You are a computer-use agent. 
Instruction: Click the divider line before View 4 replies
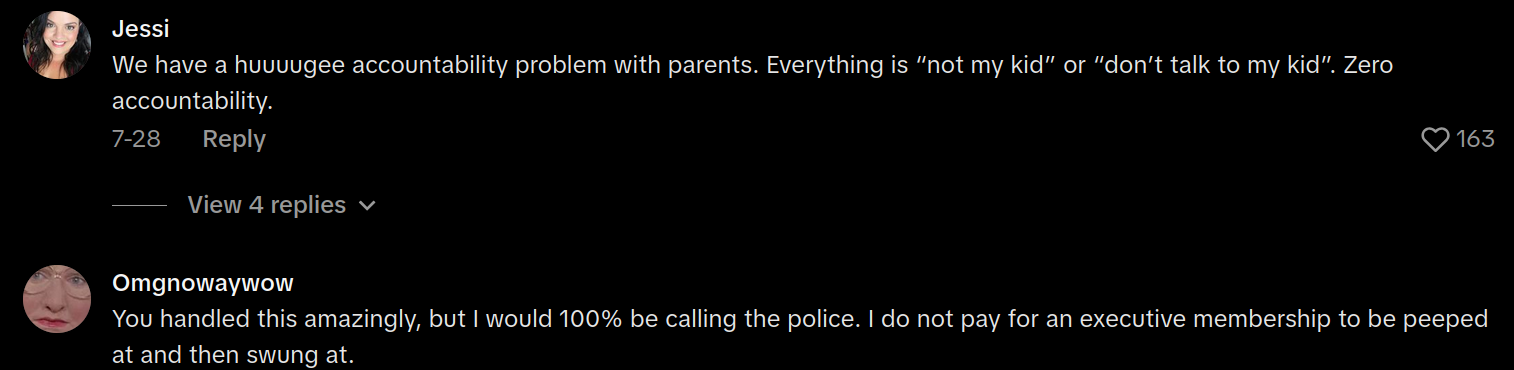[x=139, y=205]
